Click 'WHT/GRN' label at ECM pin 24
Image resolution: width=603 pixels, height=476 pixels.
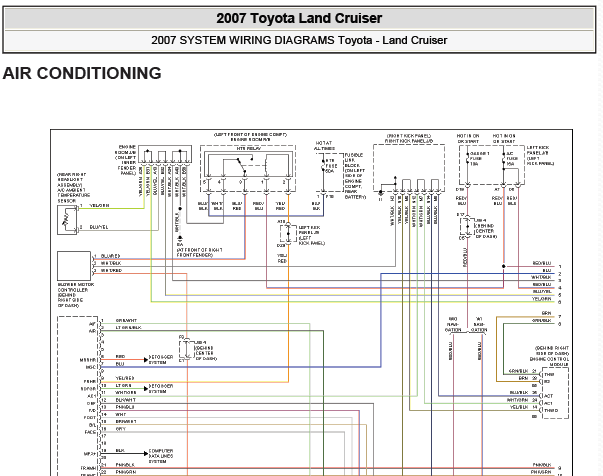coord(517,400)
